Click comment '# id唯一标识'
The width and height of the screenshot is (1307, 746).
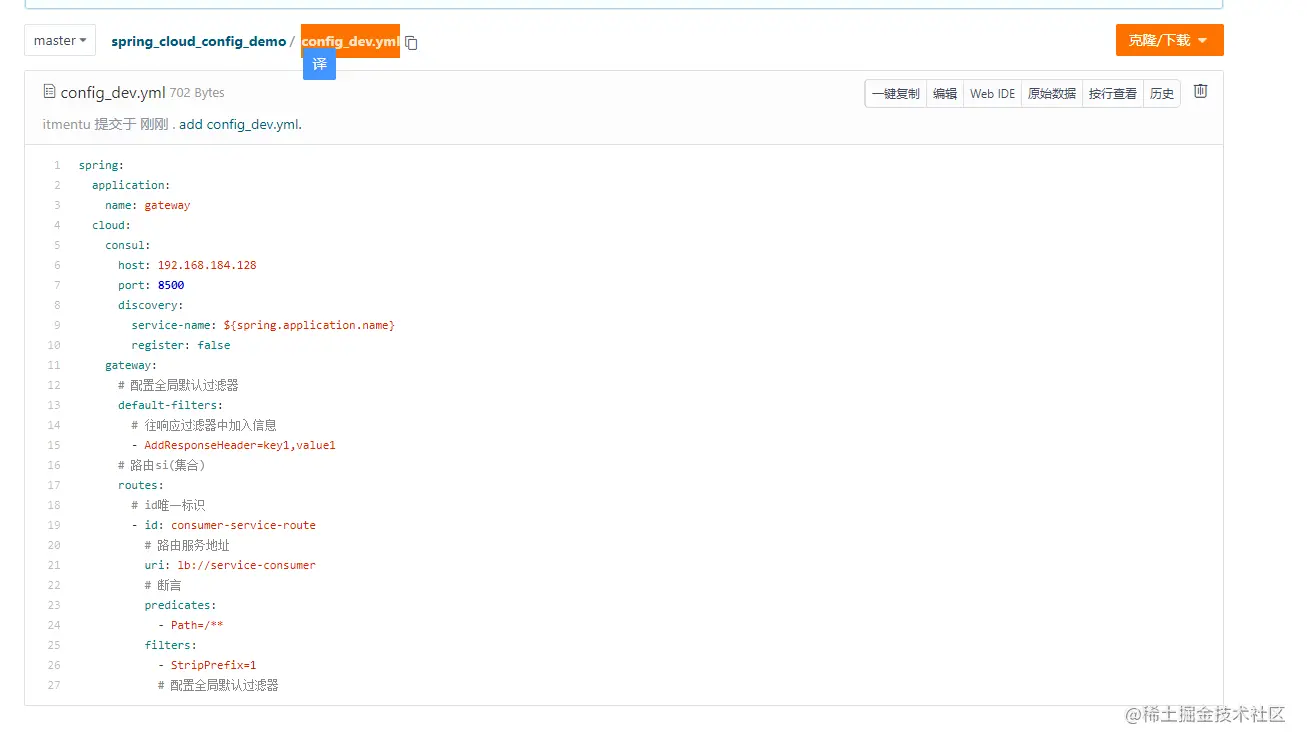(x=168, y=505)
